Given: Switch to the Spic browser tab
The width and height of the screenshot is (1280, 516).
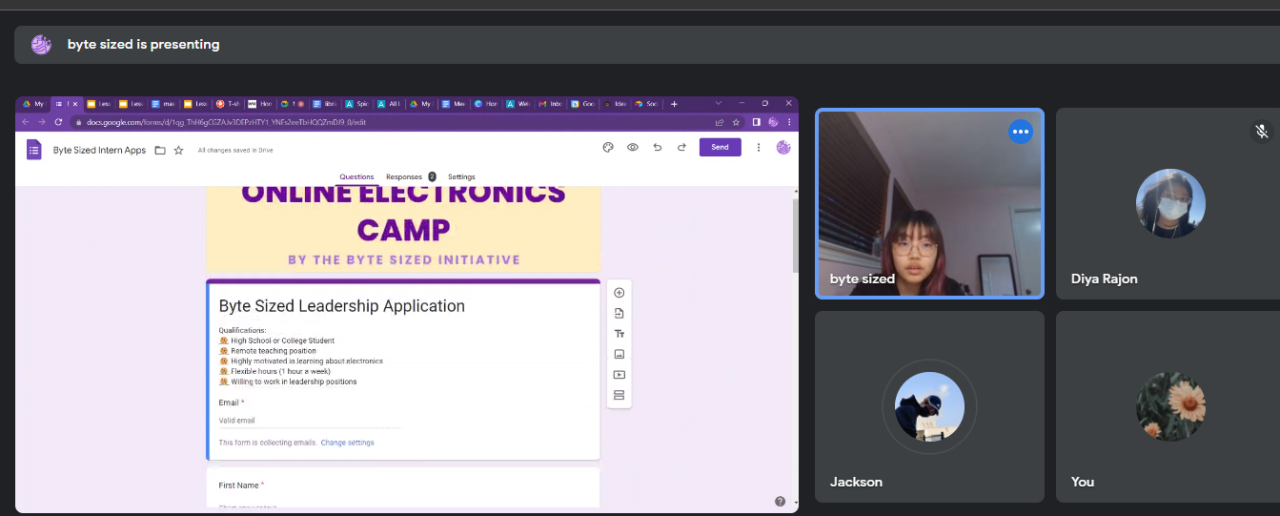Looking at the screenshot, I should pyautogui.click(x=357, y=104).
